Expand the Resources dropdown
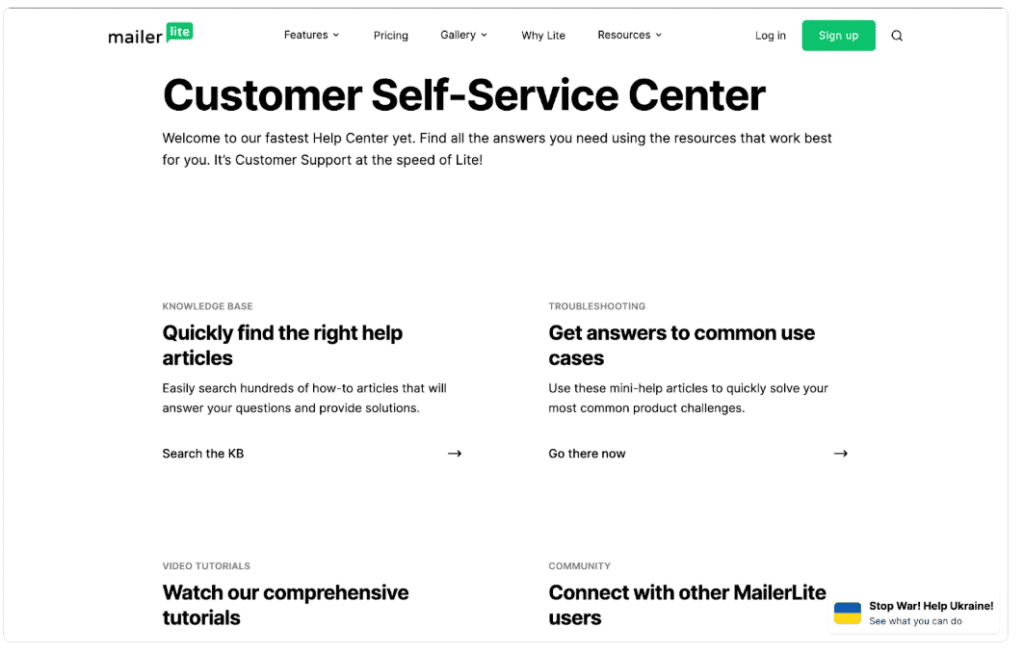Viewport: 1024px width, 654px height. coord(629,35)
